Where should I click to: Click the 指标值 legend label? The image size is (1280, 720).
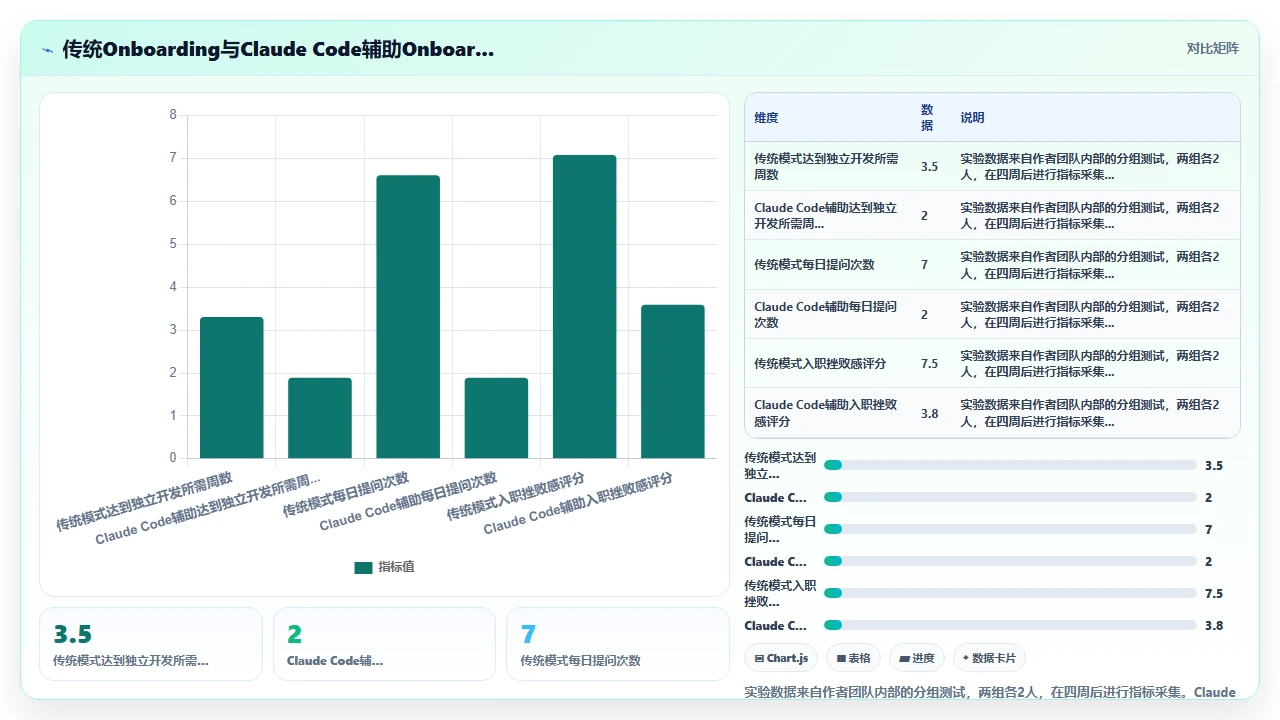(x=396, y=567)
